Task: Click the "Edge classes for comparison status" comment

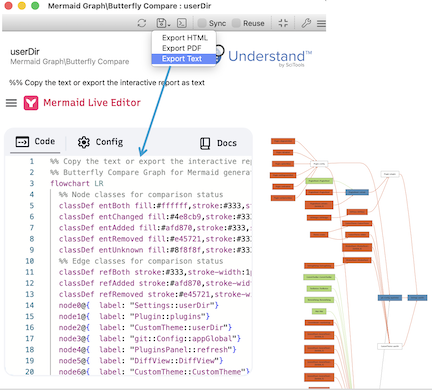Action: point(141,261)
